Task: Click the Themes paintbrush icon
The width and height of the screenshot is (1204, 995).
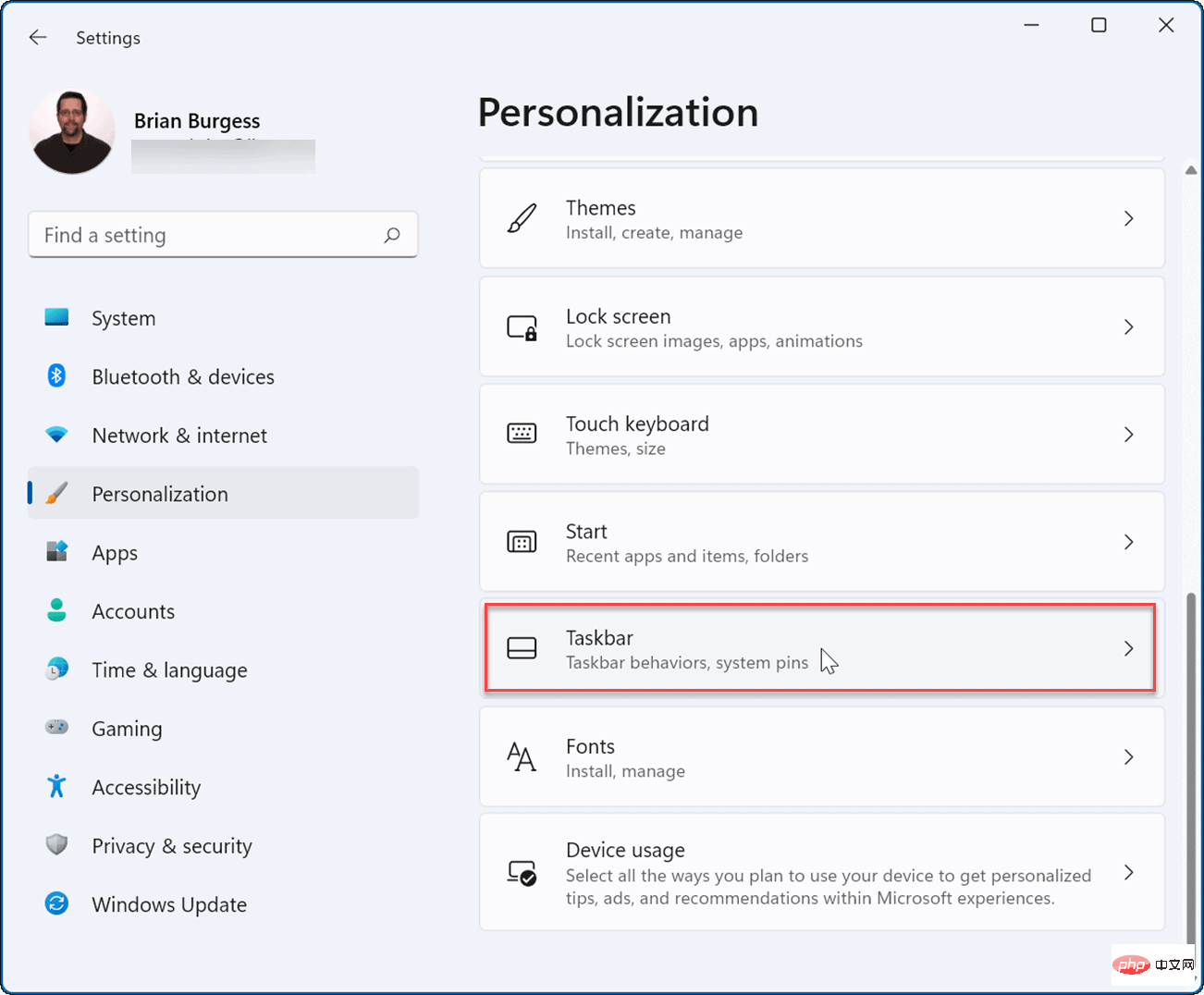Action: (x=522, y=219)
